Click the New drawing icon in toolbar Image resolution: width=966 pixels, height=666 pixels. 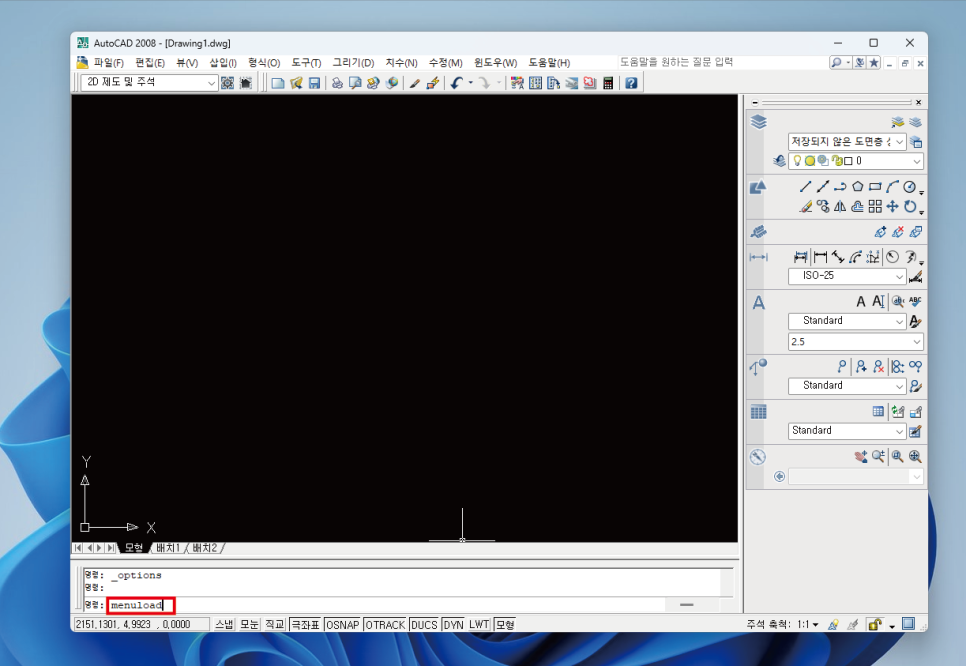point(277,83)
